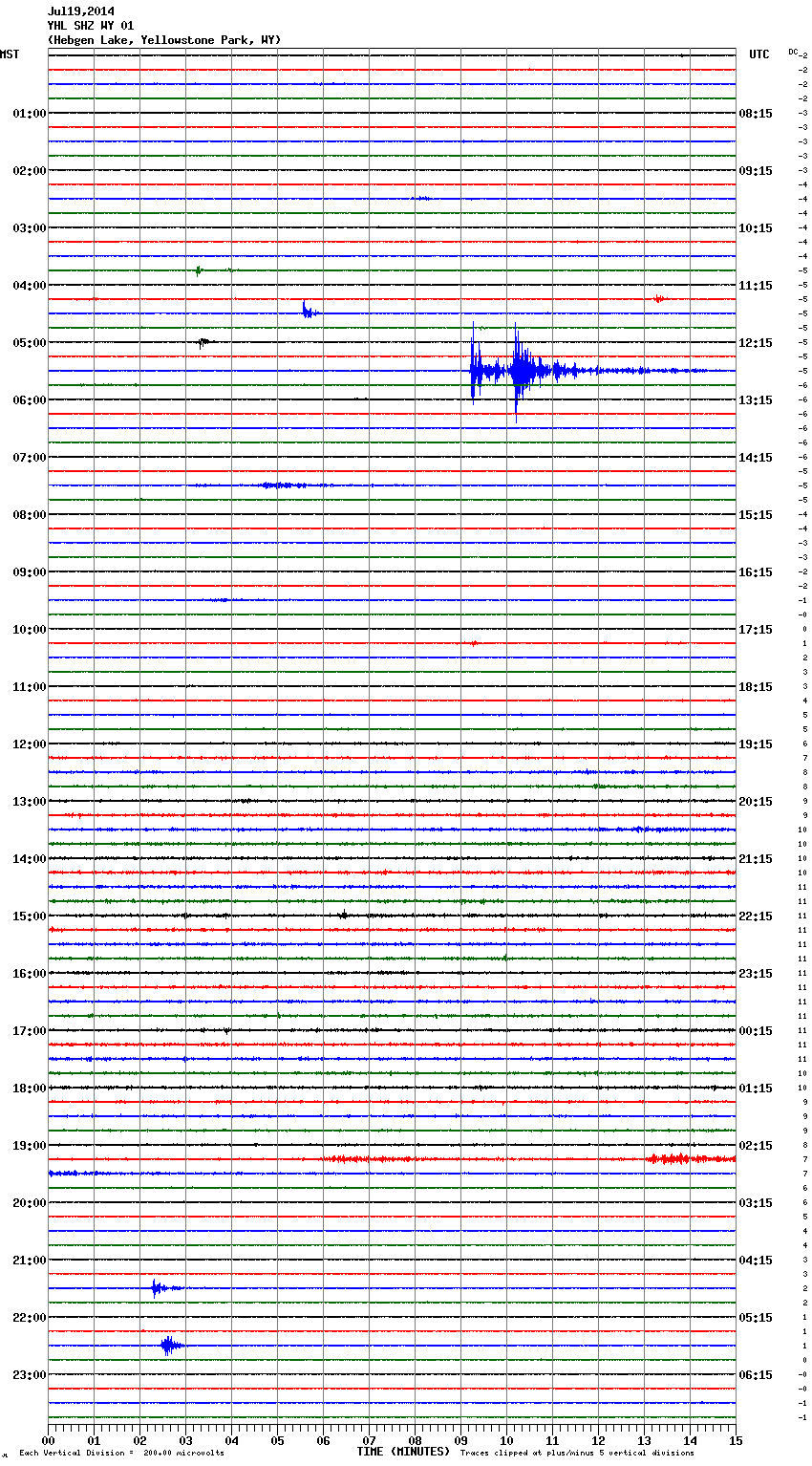Click the red event near minute 13 after 04:00
The width and height of the screenshot is (812, 1466).
click(x=658, y=299)
